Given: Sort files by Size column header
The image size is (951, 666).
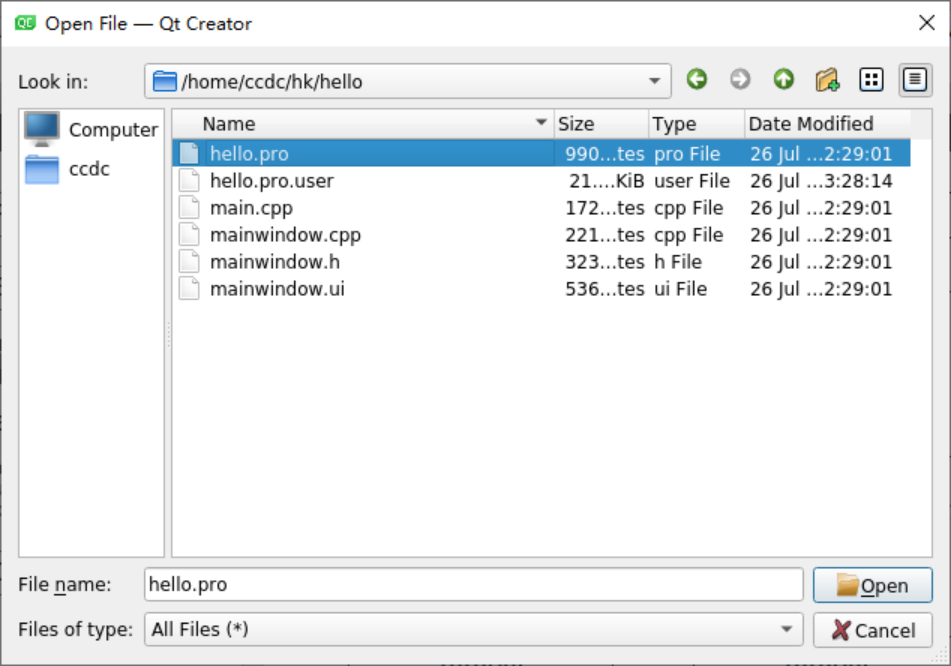Looking at the screenshot, I should click(576, 124).
